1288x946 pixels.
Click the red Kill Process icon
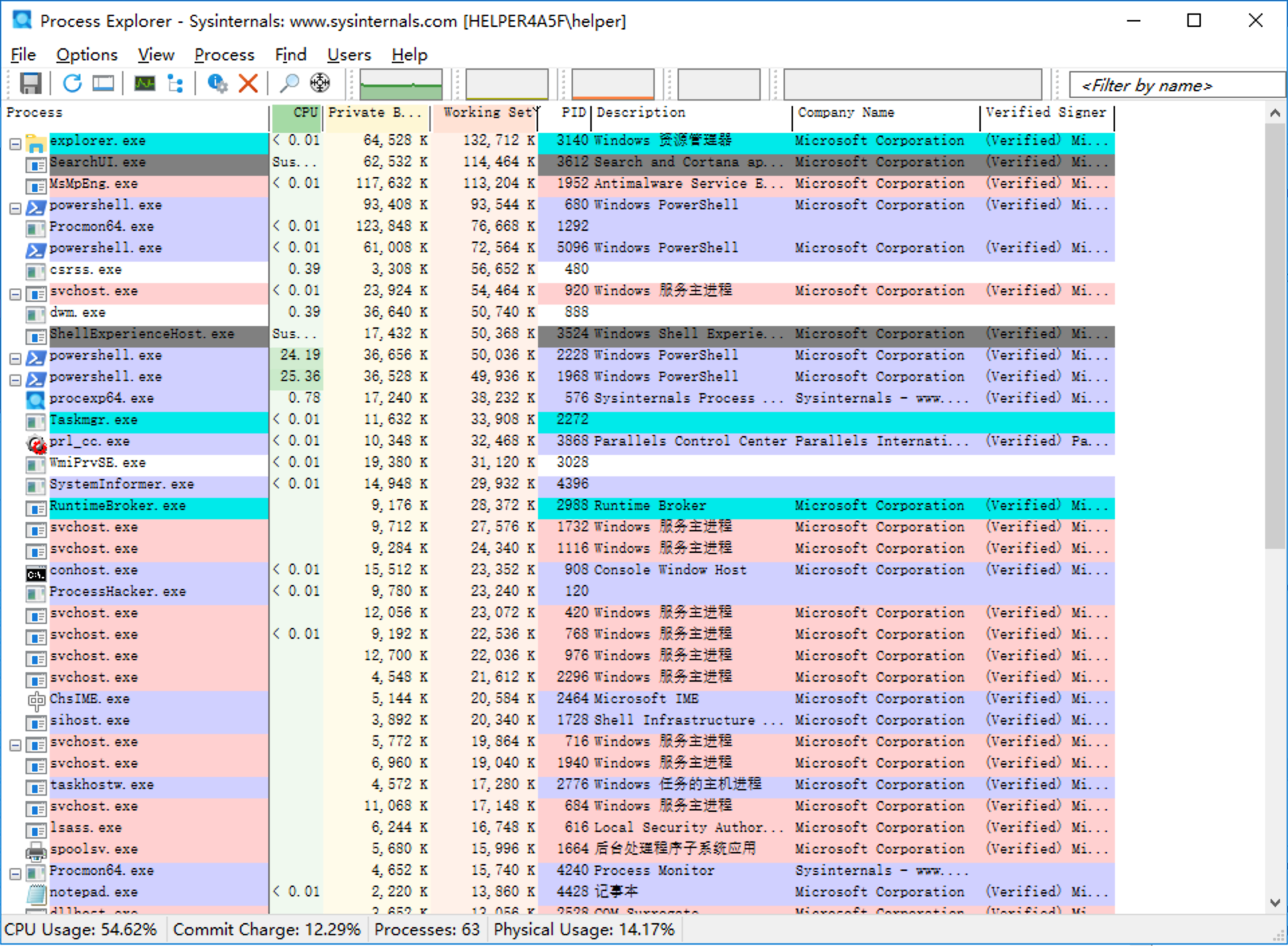[x=248, y=83]
